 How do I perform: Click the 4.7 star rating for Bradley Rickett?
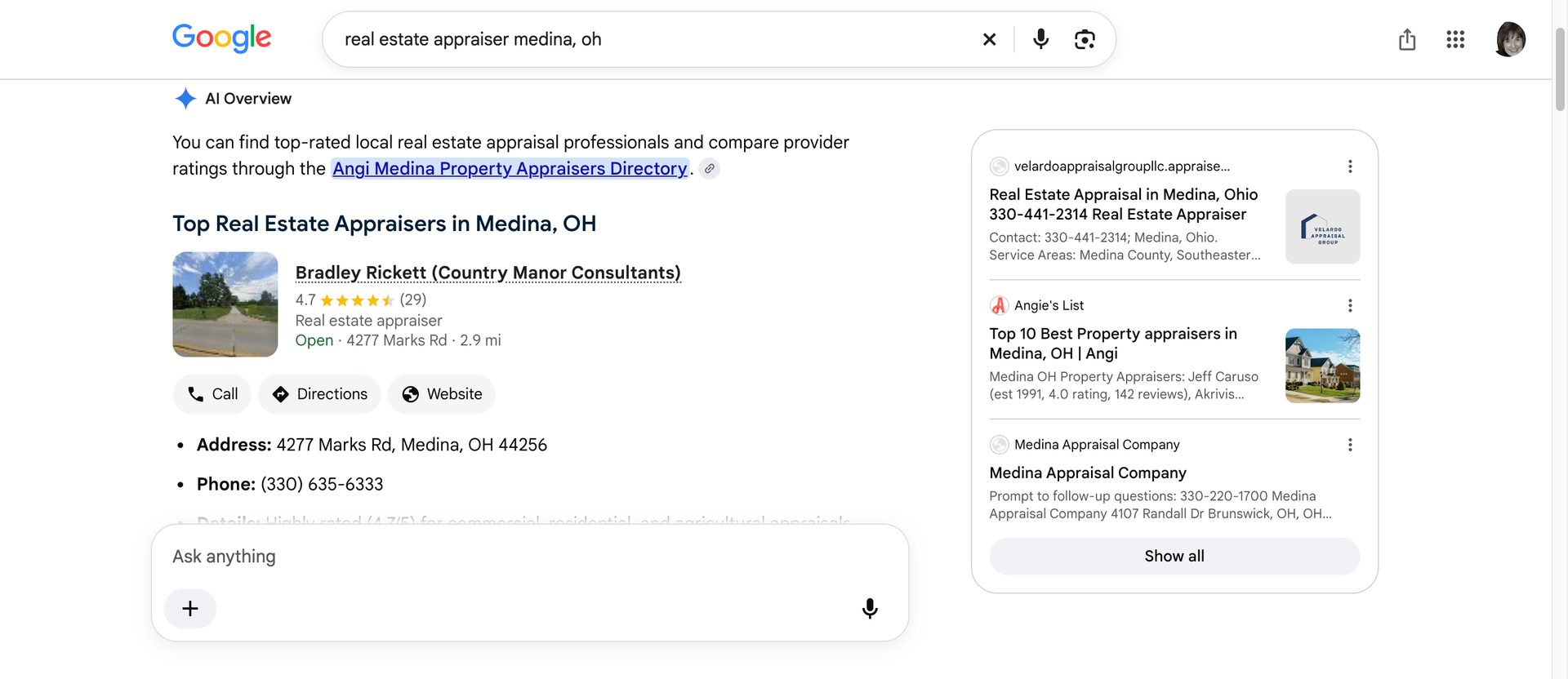click(361, 300)
